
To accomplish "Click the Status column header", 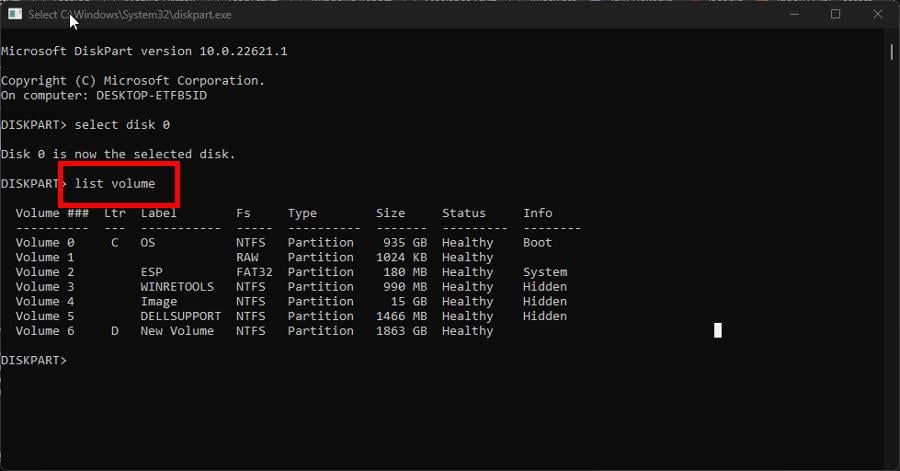I will tap(463, 213).
